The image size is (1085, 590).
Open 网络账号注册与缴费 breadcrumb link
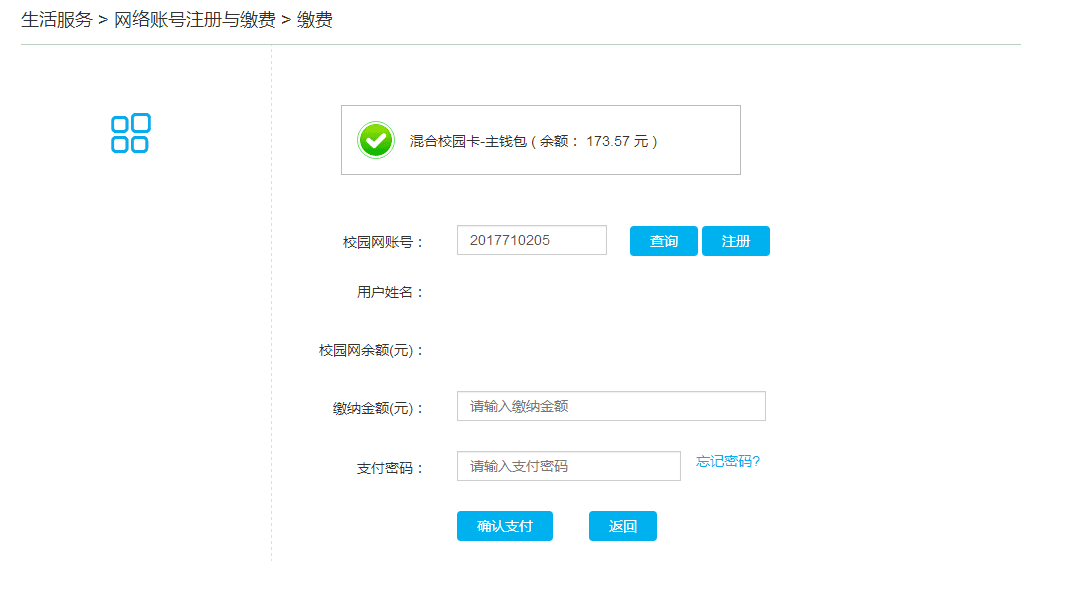(x=195, y=20)
